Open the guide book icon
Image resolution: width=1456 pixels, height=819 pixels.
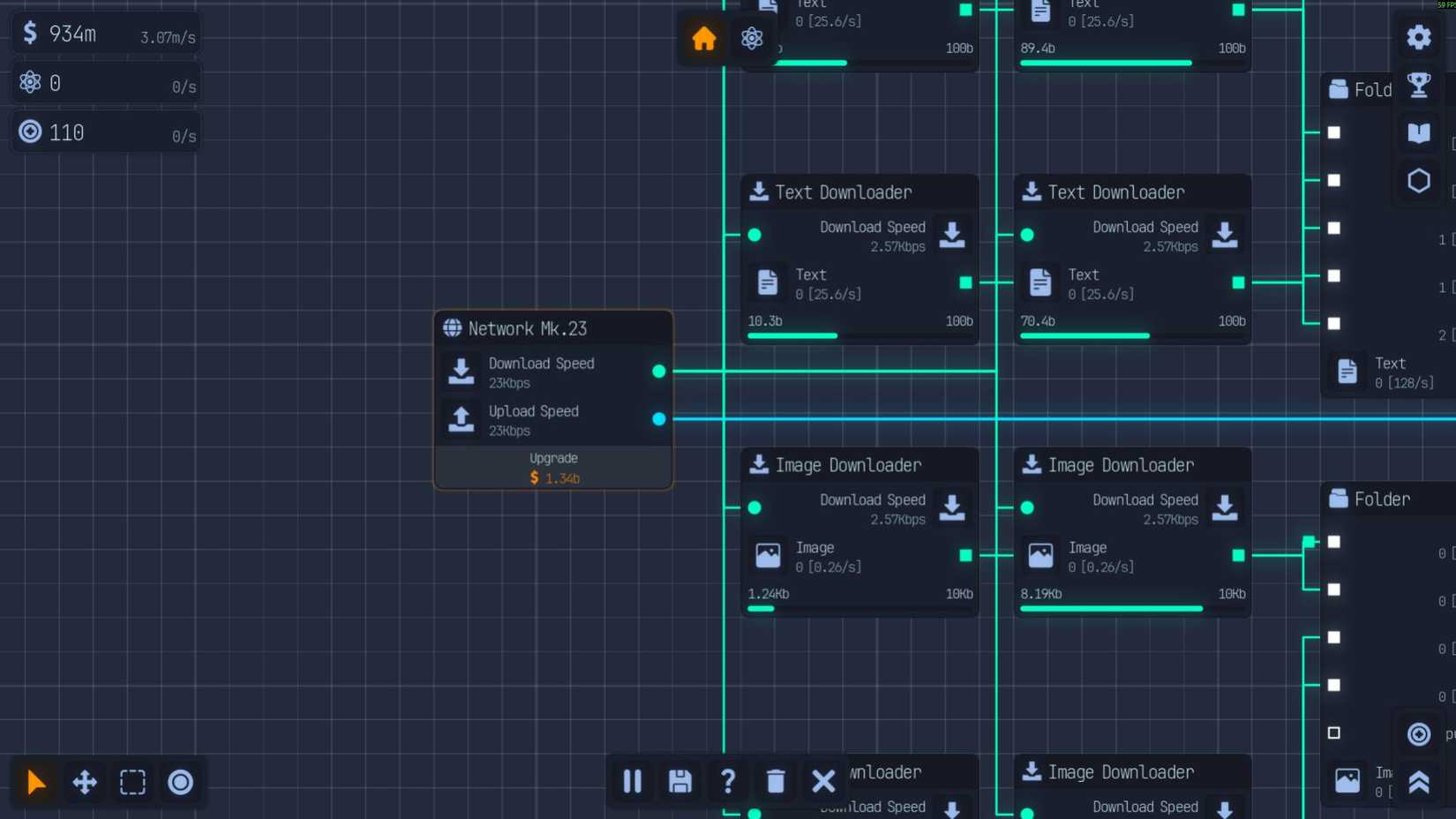(x=1418, y=133)
